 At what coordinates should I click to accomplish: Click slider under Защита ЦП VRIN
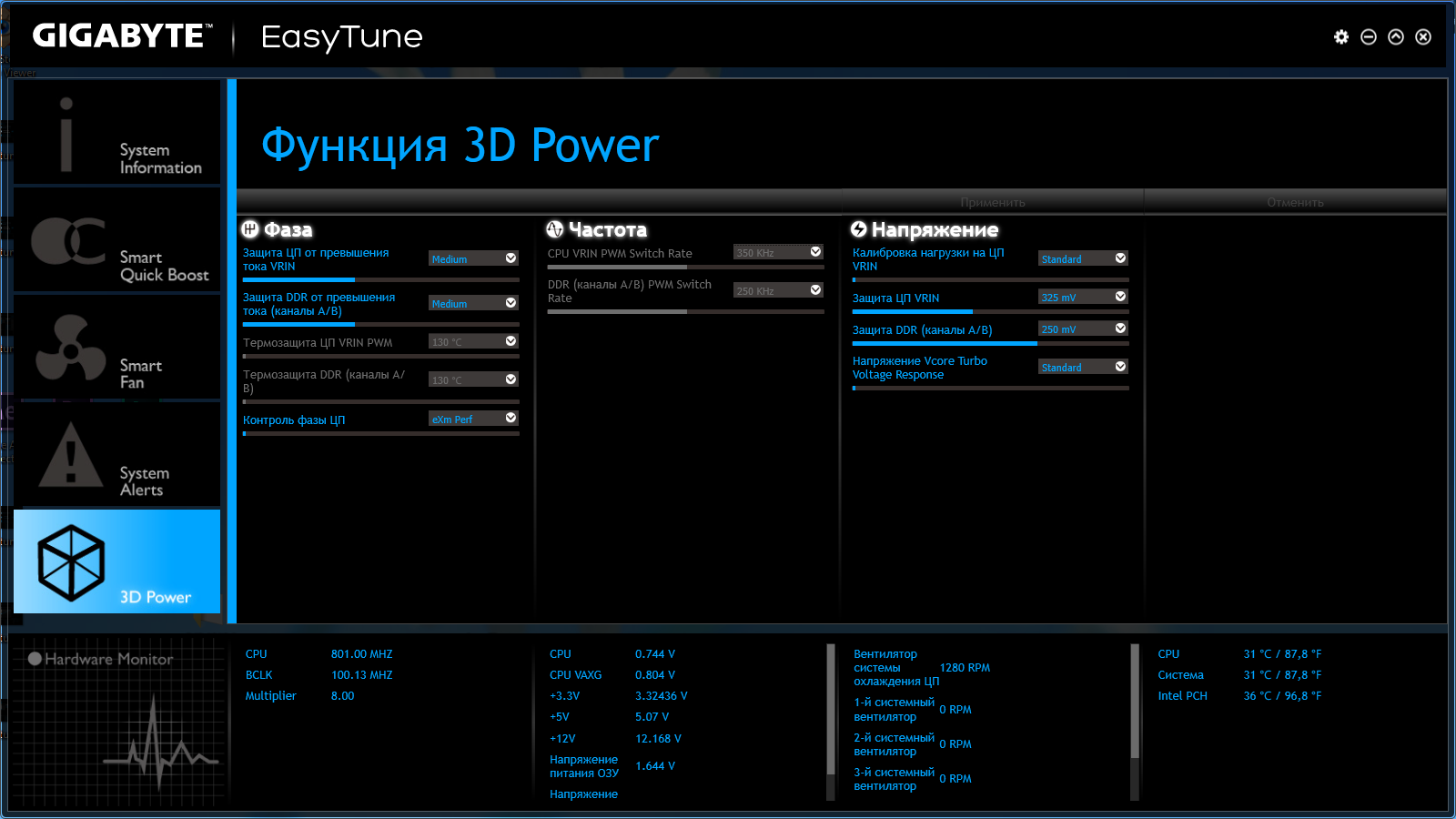click(x=991, y=311)
